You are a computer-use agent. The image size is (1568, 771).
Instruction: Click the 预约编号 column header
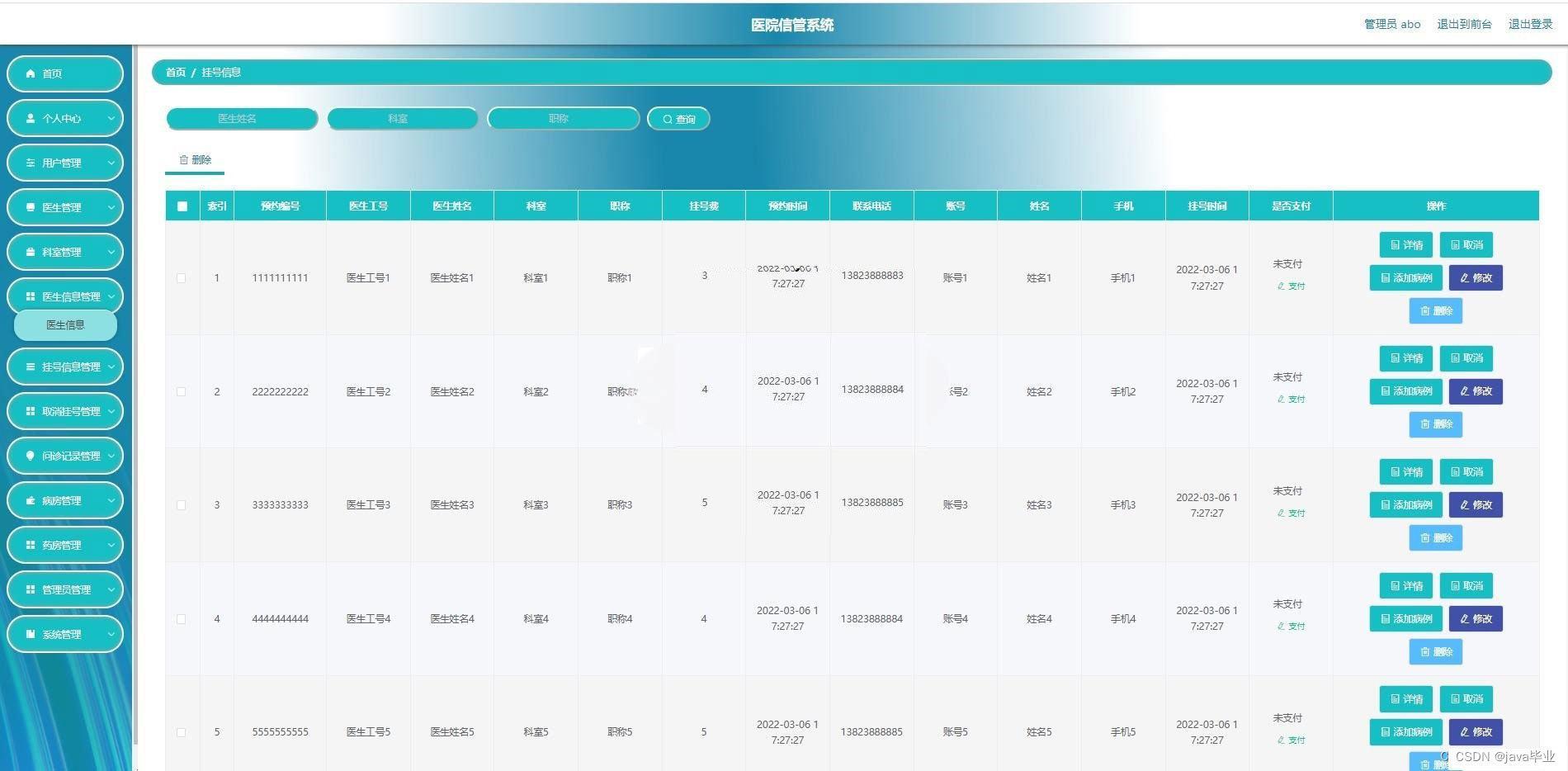(x=281, y=206)
